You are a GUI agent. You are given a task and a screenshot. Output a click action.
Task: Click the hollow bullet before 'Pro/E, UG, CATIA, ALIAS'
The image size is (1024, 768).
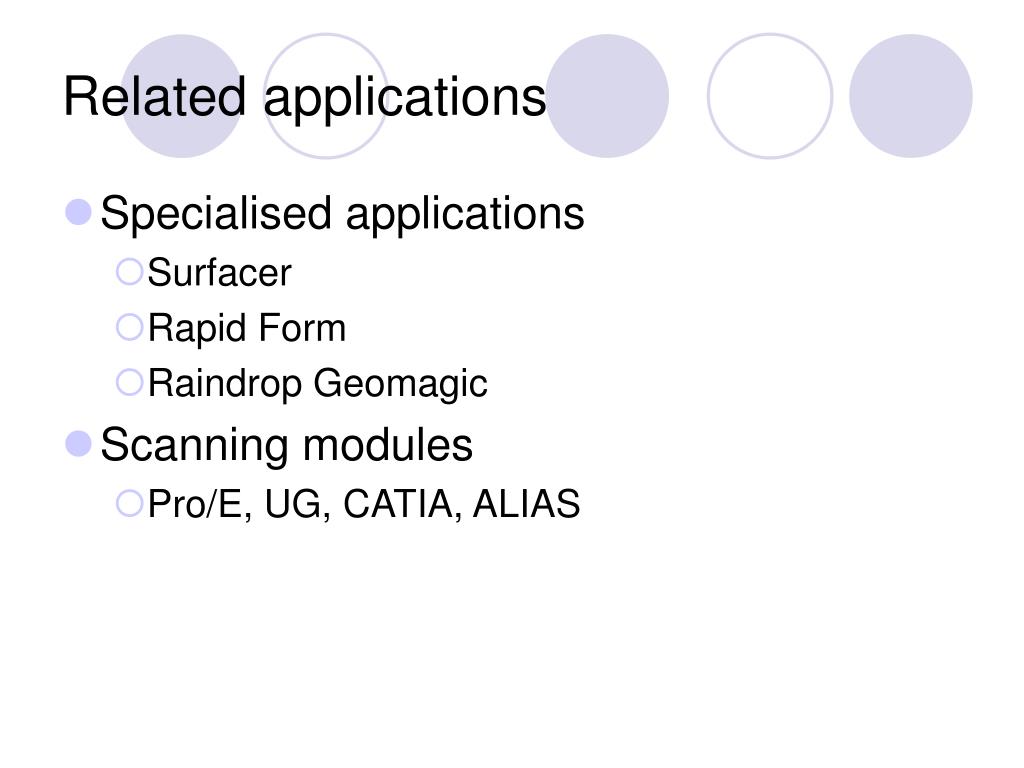coord(129,504)
